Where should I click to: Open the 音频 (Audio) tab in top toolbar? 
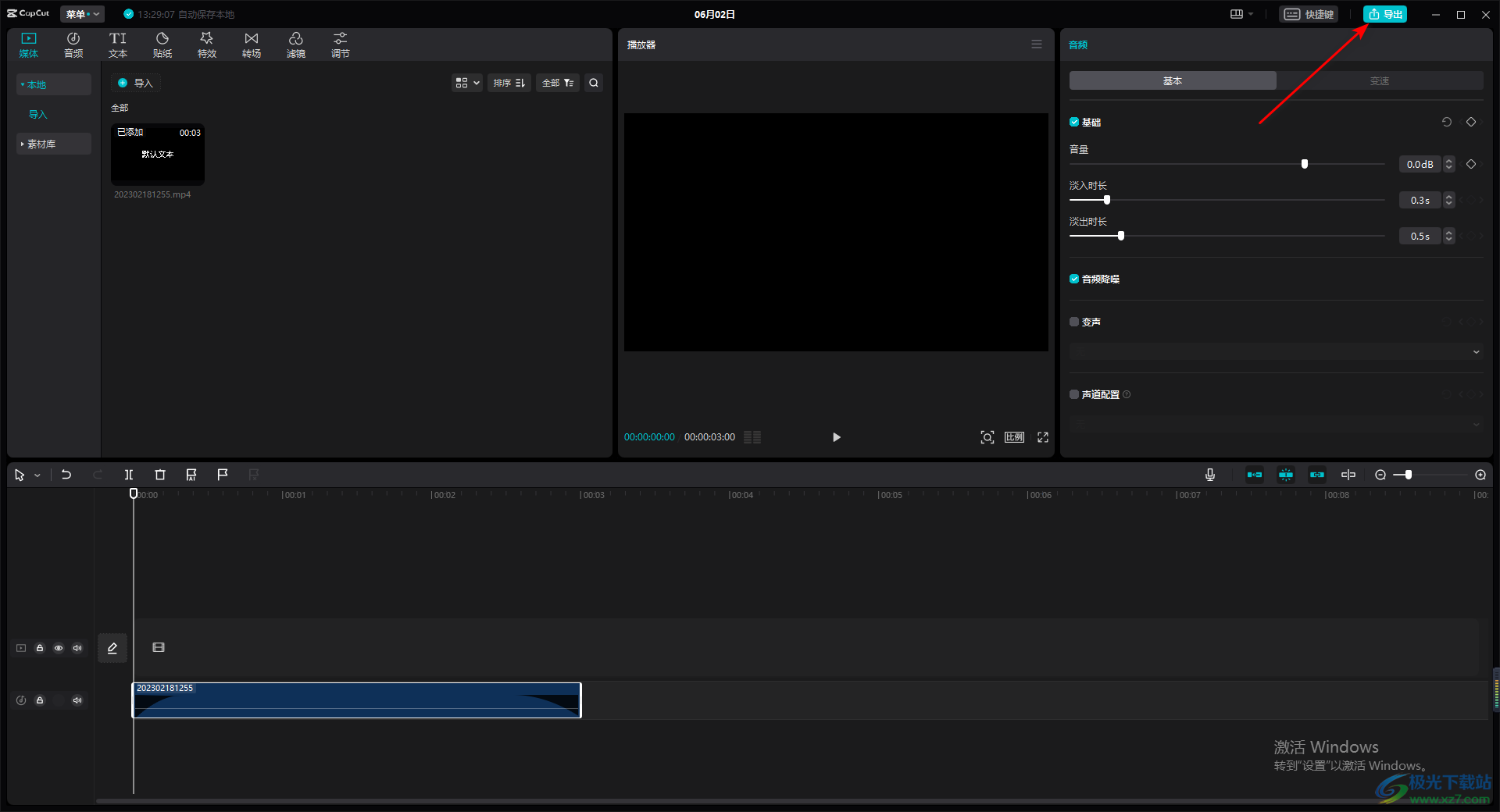[x=73, y=45]
